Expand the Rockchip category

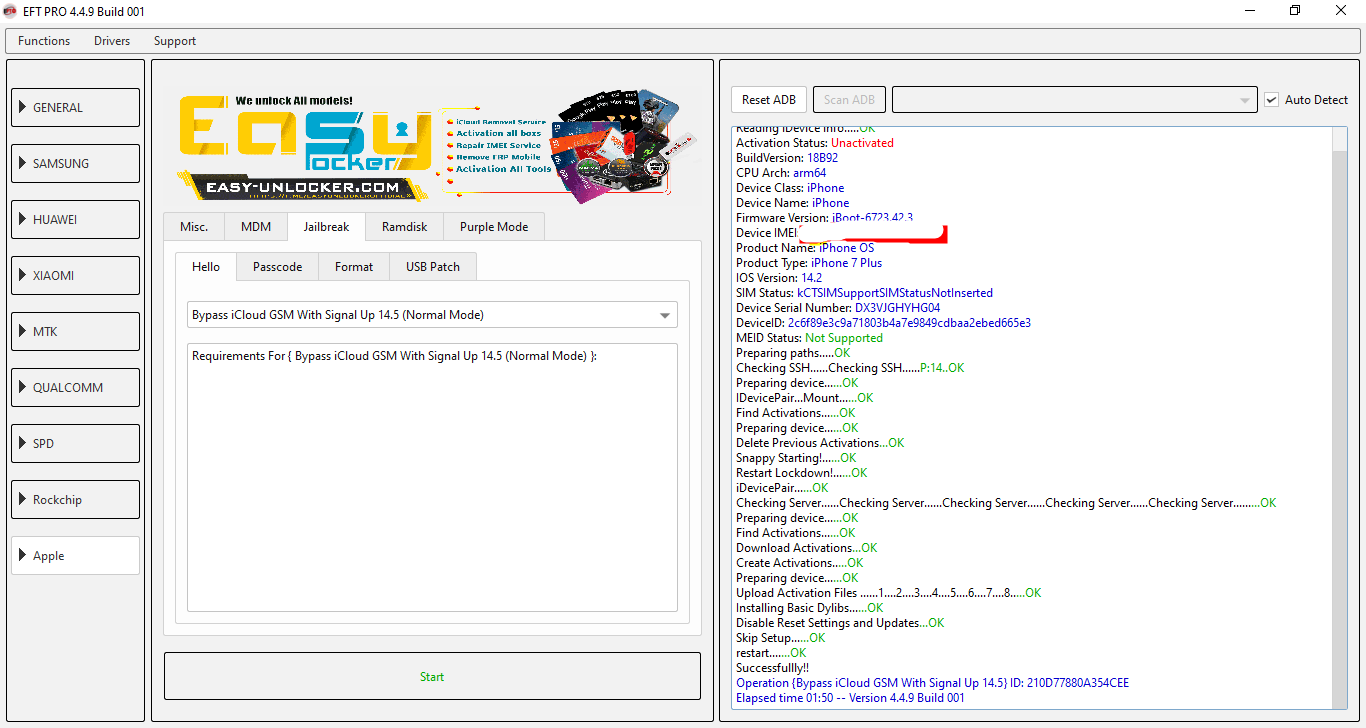76,500
